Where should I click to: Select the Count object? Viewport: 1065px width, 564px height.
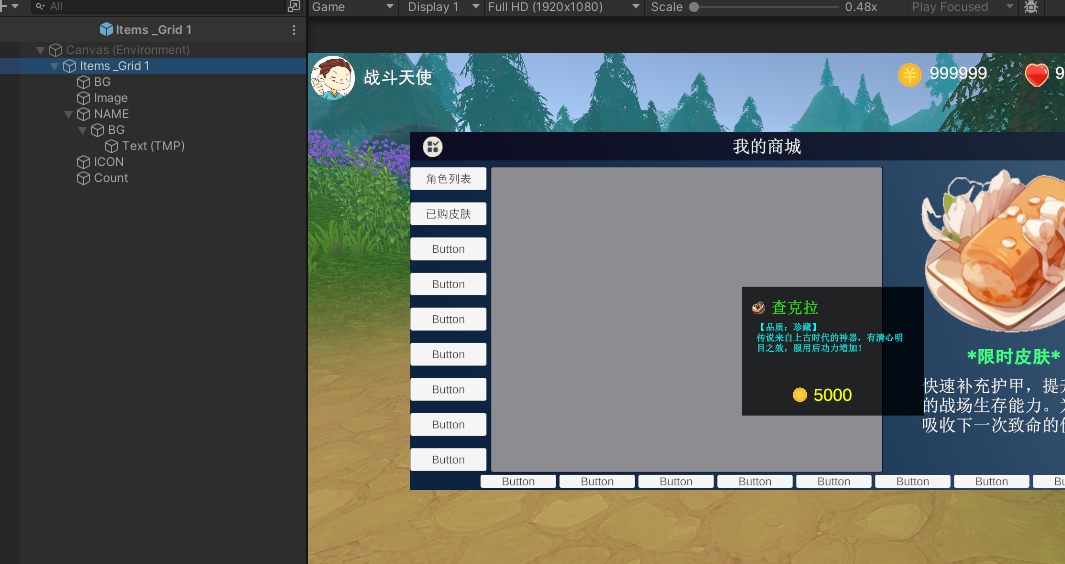[111, 177]
